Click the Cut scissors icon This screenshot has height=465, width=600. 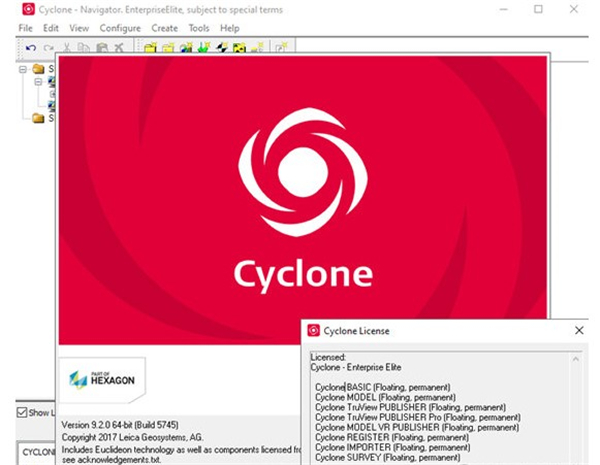[x=68, y=48]
